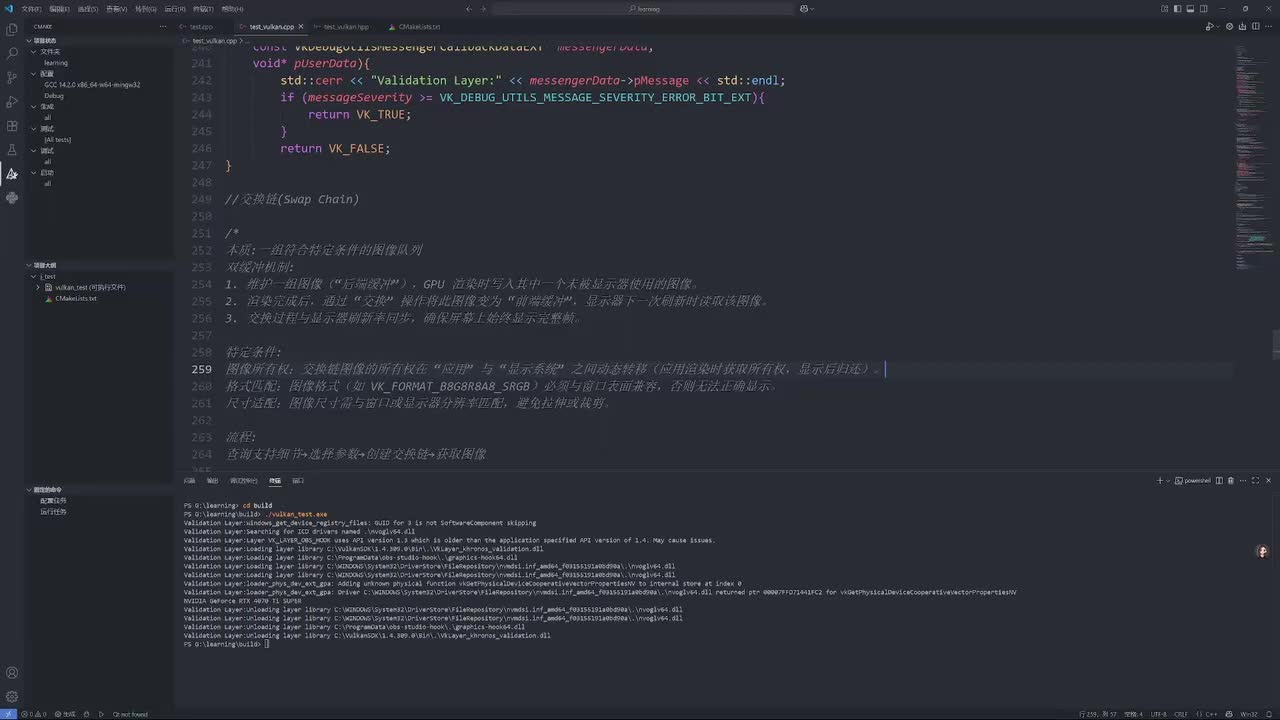Click the C++ language mode status item
Viewport: 1280px width, 720px height.
coord(1211,714)
